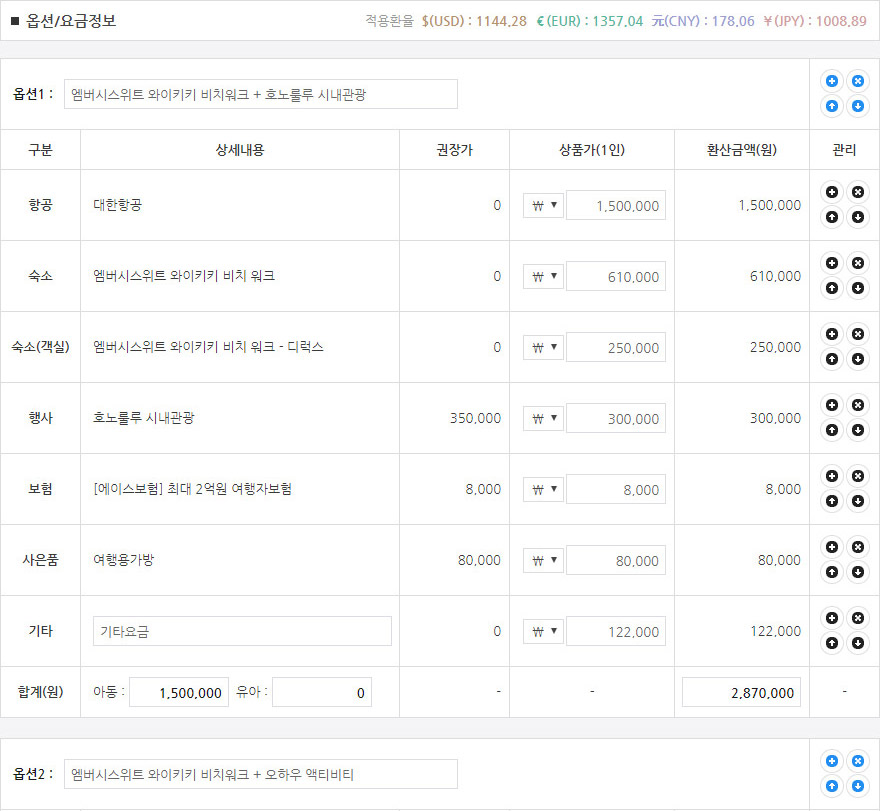Screen dimensions: 880x811
Task: Delete the 사은품 여행용가방 row
Action: pyautogui.click(x=858, y=547)
